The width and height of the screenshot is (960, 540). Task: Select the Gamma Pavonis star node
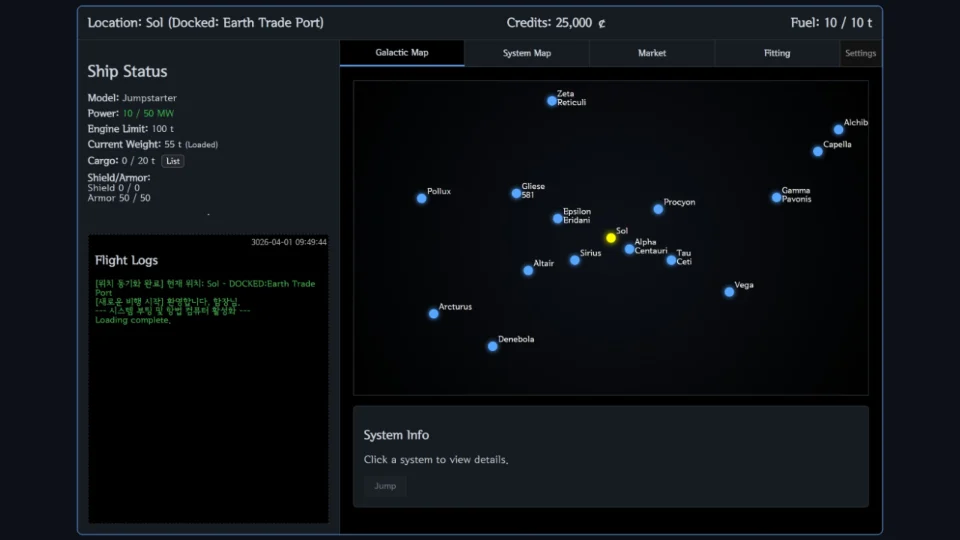coord(776,197)
